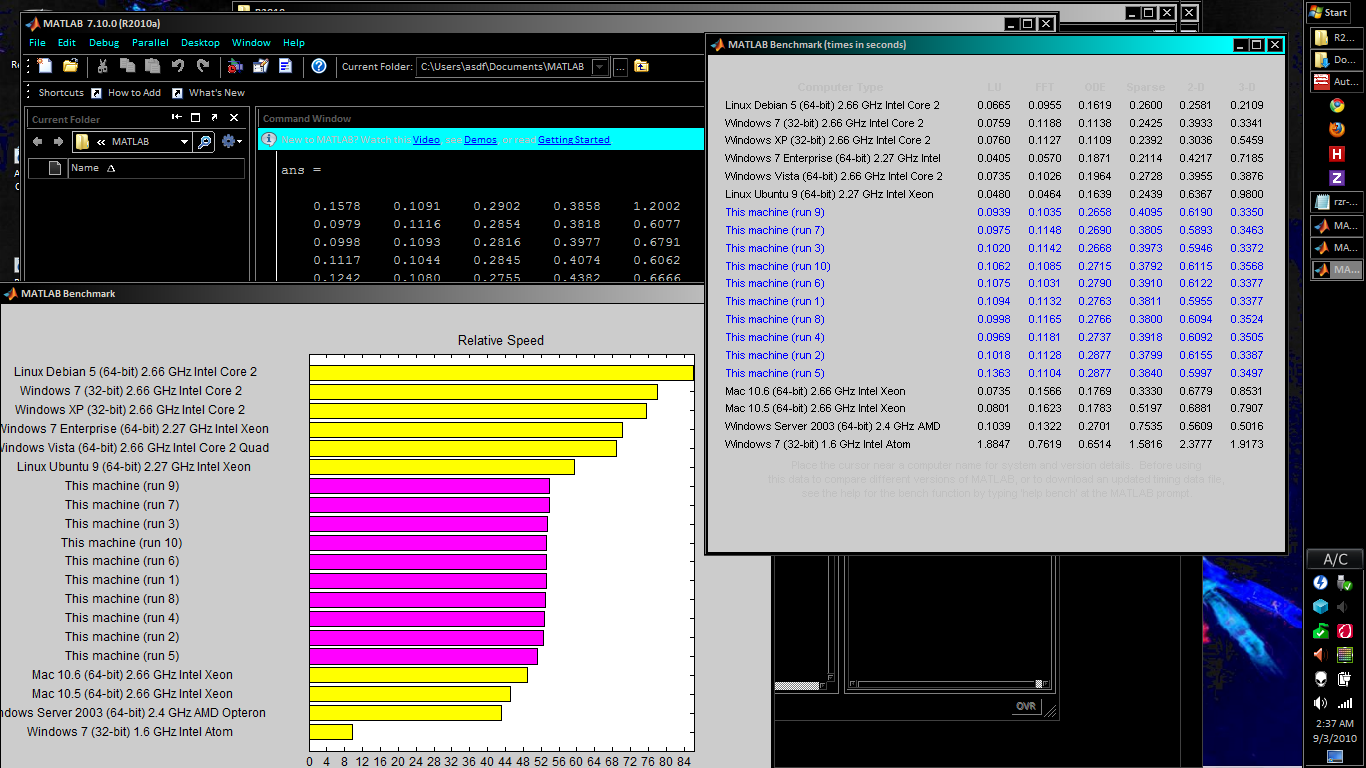Click the Demos link
The width and height of the screenshot is (1366, 768).
click(x=480, y=140)
